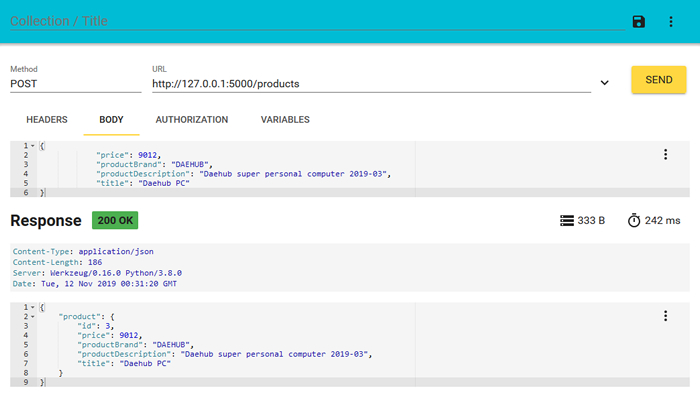The image size is (700, 393).
Task: Expand the URL history dropdown arrow
Action: 604,83
